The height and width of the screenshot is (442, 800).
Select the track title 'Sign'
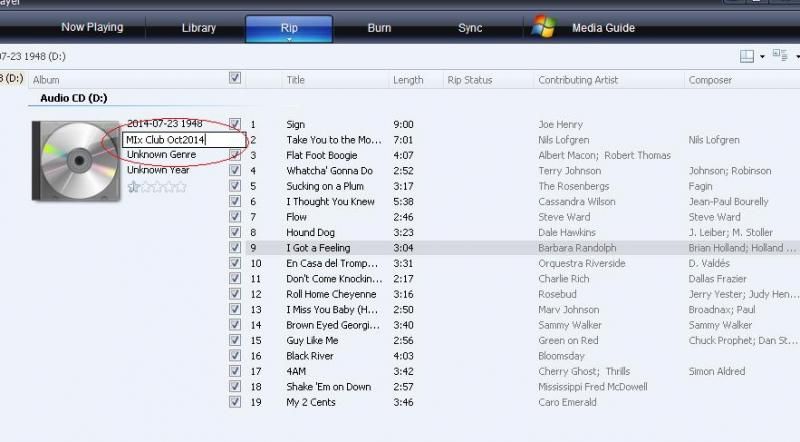(295, 125)
